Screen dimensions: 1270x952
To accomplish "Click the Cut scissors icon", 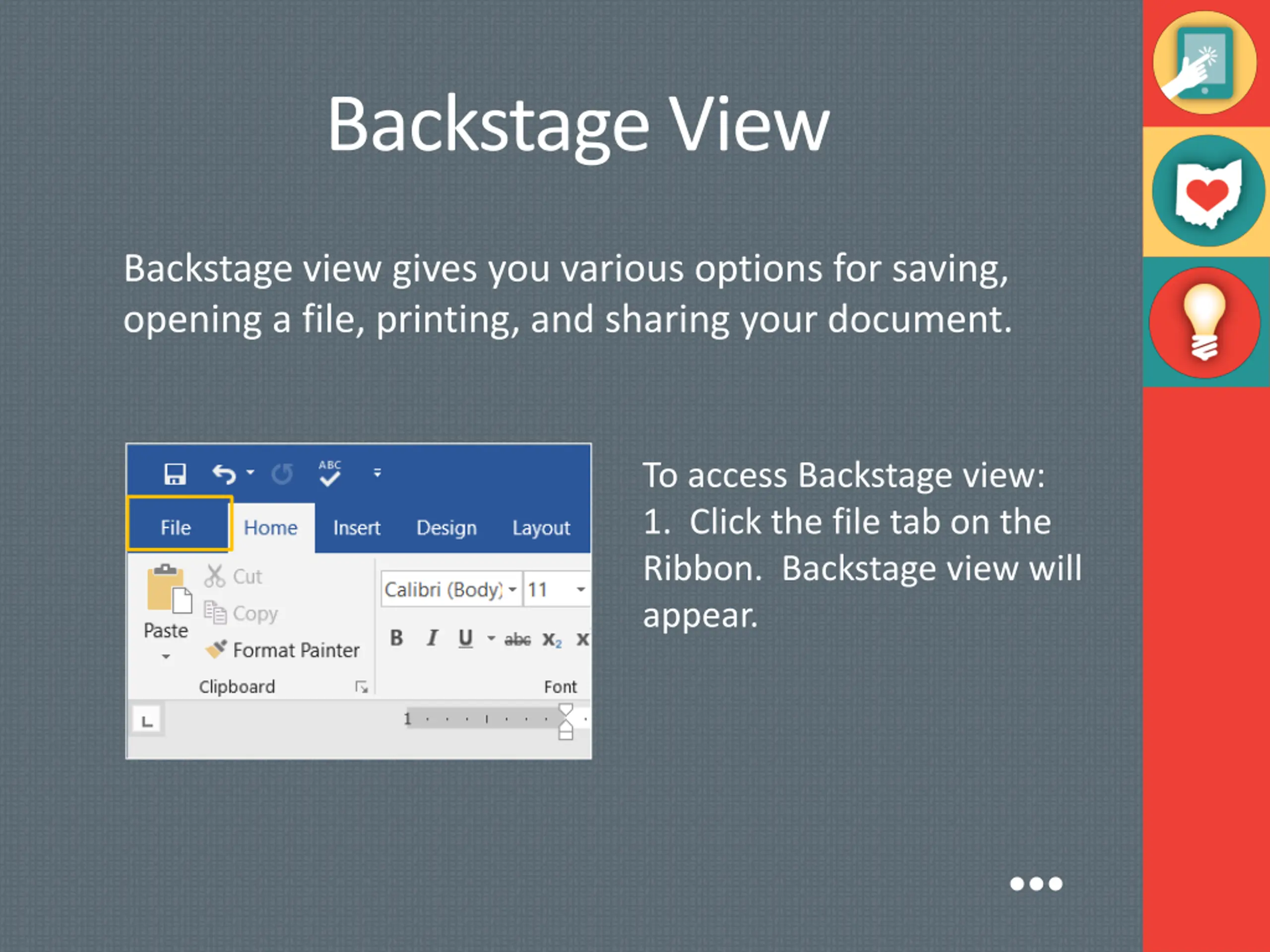I will (215, 576).
